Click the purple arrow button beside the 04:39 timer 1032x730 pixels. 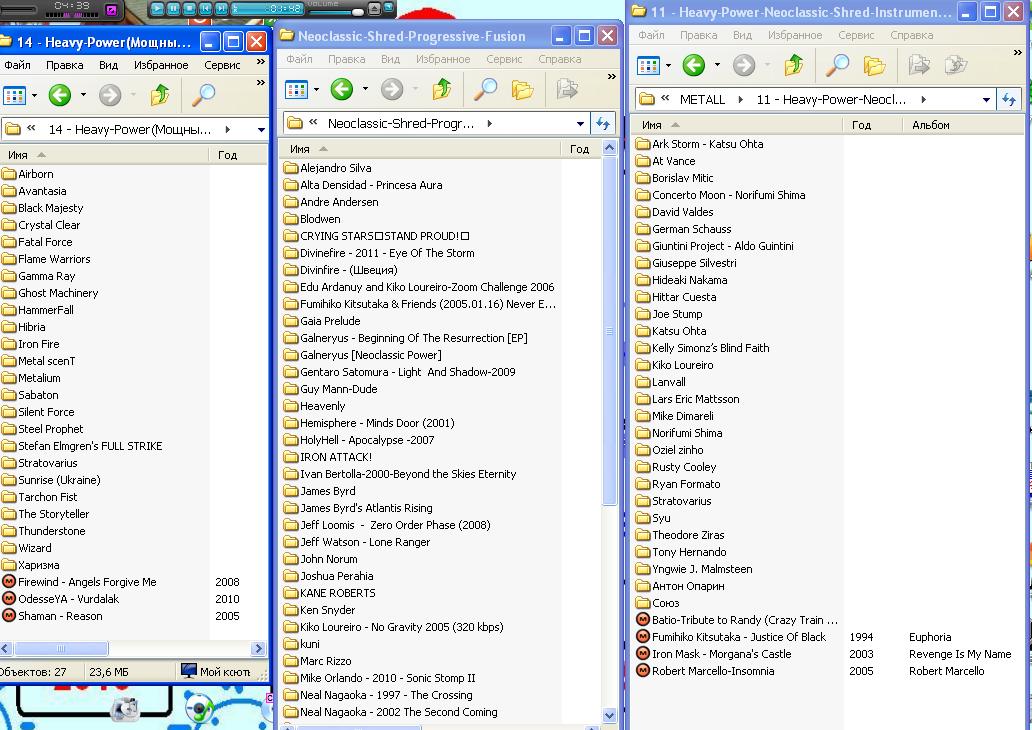(111, 9)
